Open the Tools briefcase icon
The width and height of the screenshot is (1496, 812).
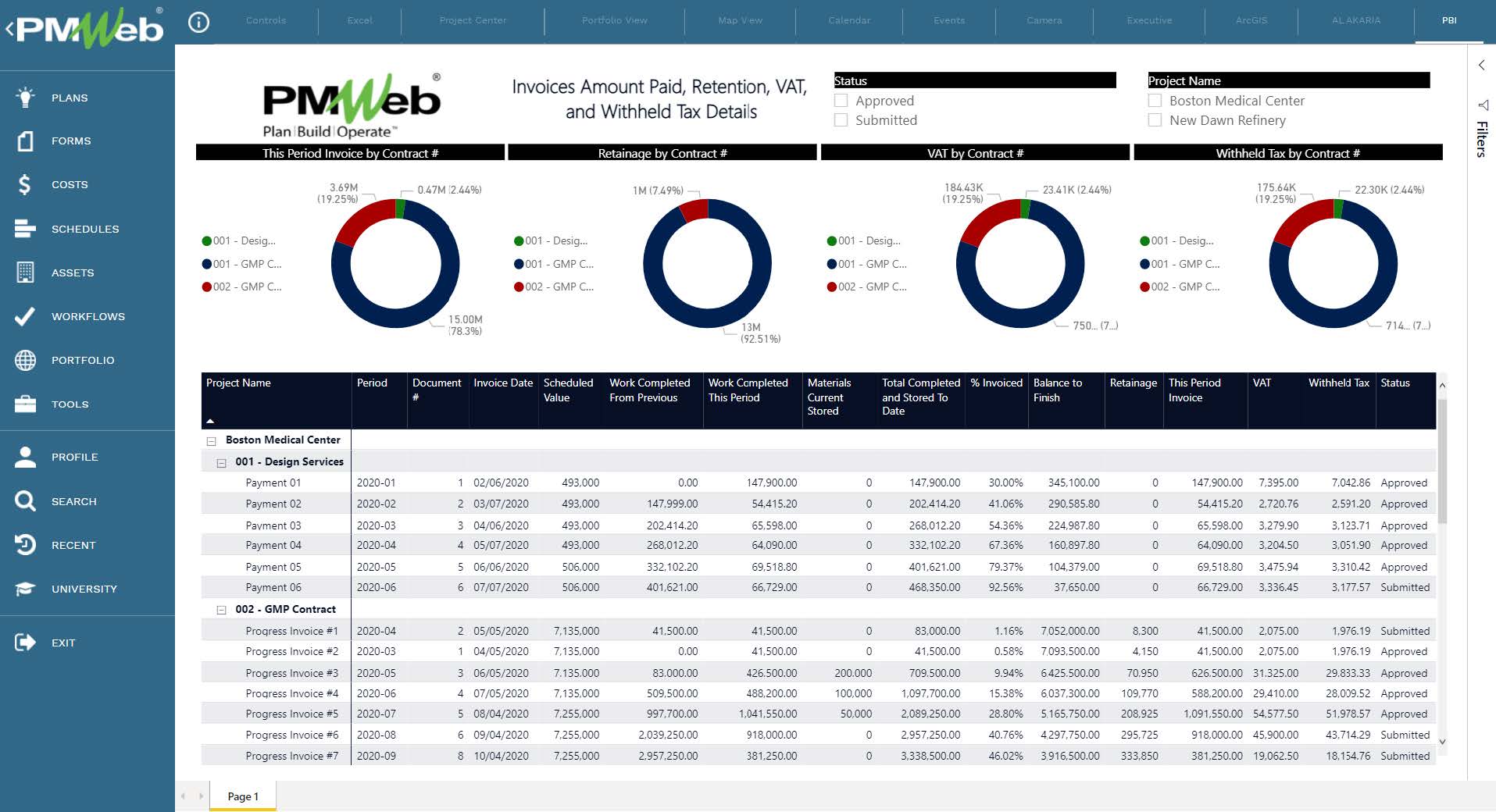(26, 404)
